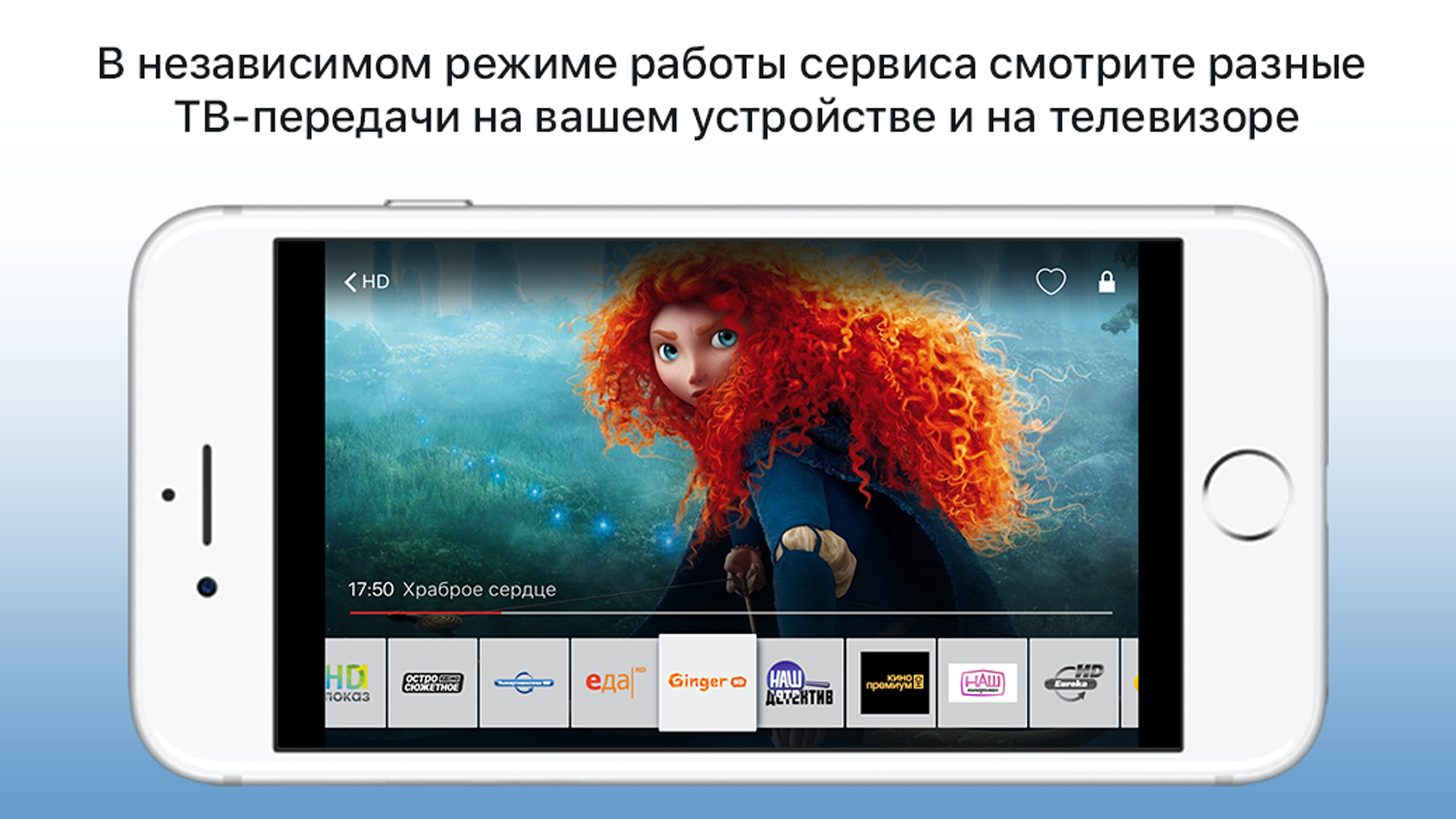
Task: Choose the Еда HD channel
Action: tap(615, 682)
